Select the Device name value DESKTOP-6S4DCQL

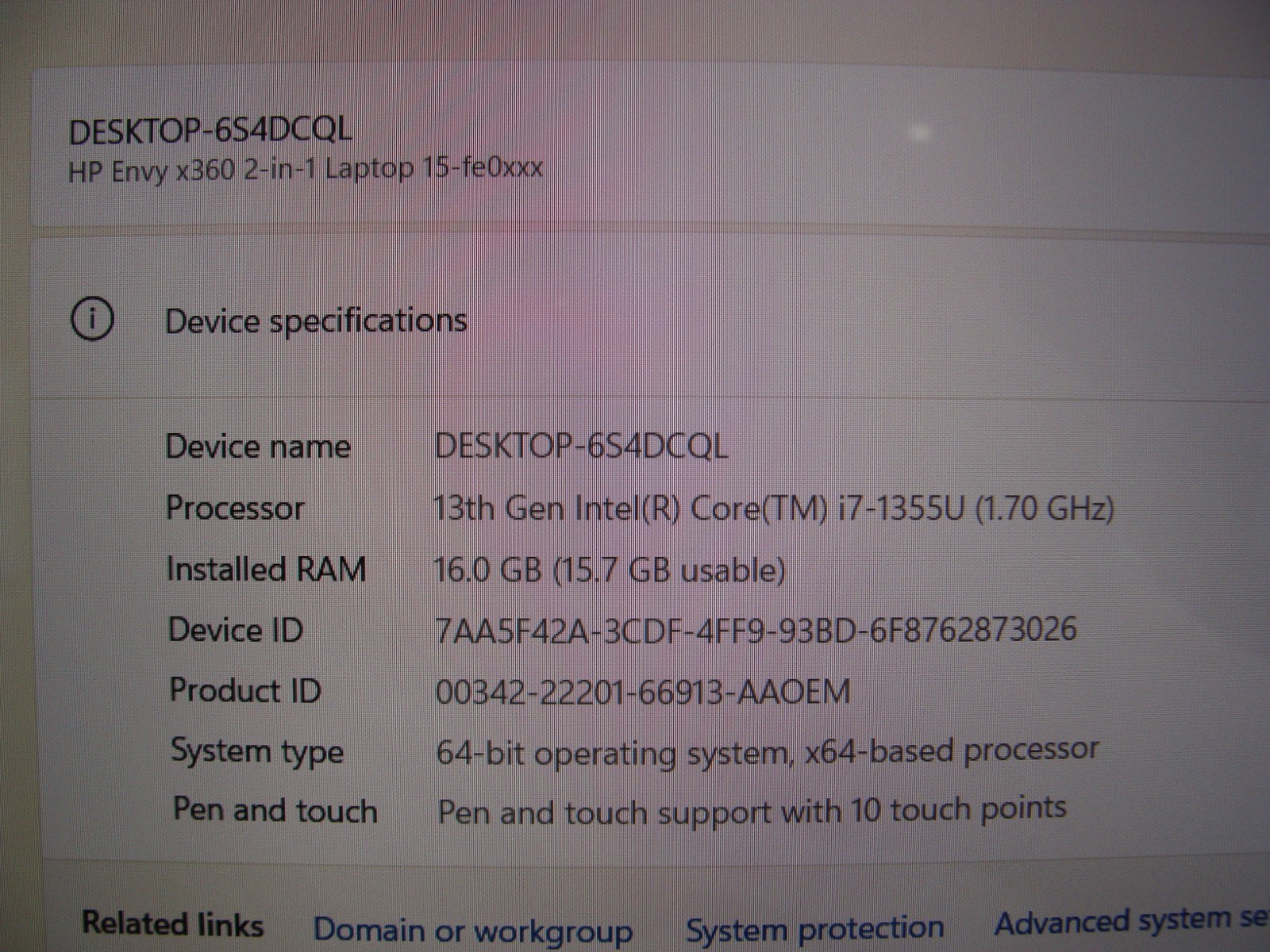tap(581, 447)
